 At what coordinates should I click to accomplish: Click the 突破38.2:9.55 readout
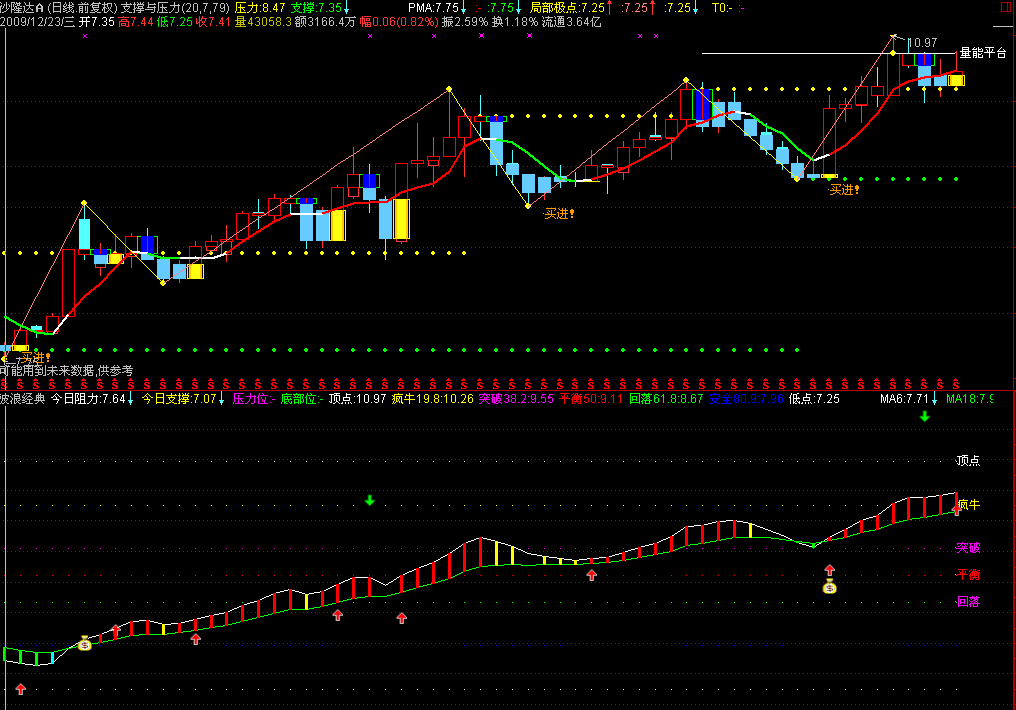(x=516, y=399)
